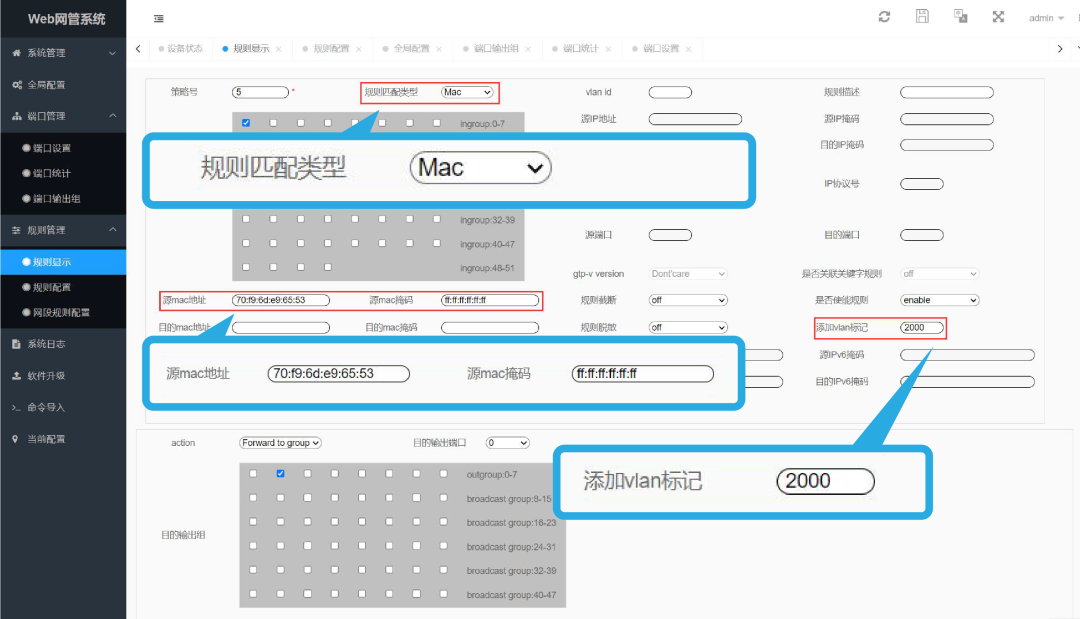Screen dimensions: 1080x619
Task: Click the home icon beside 系统管理
Action: coord(17,53)
